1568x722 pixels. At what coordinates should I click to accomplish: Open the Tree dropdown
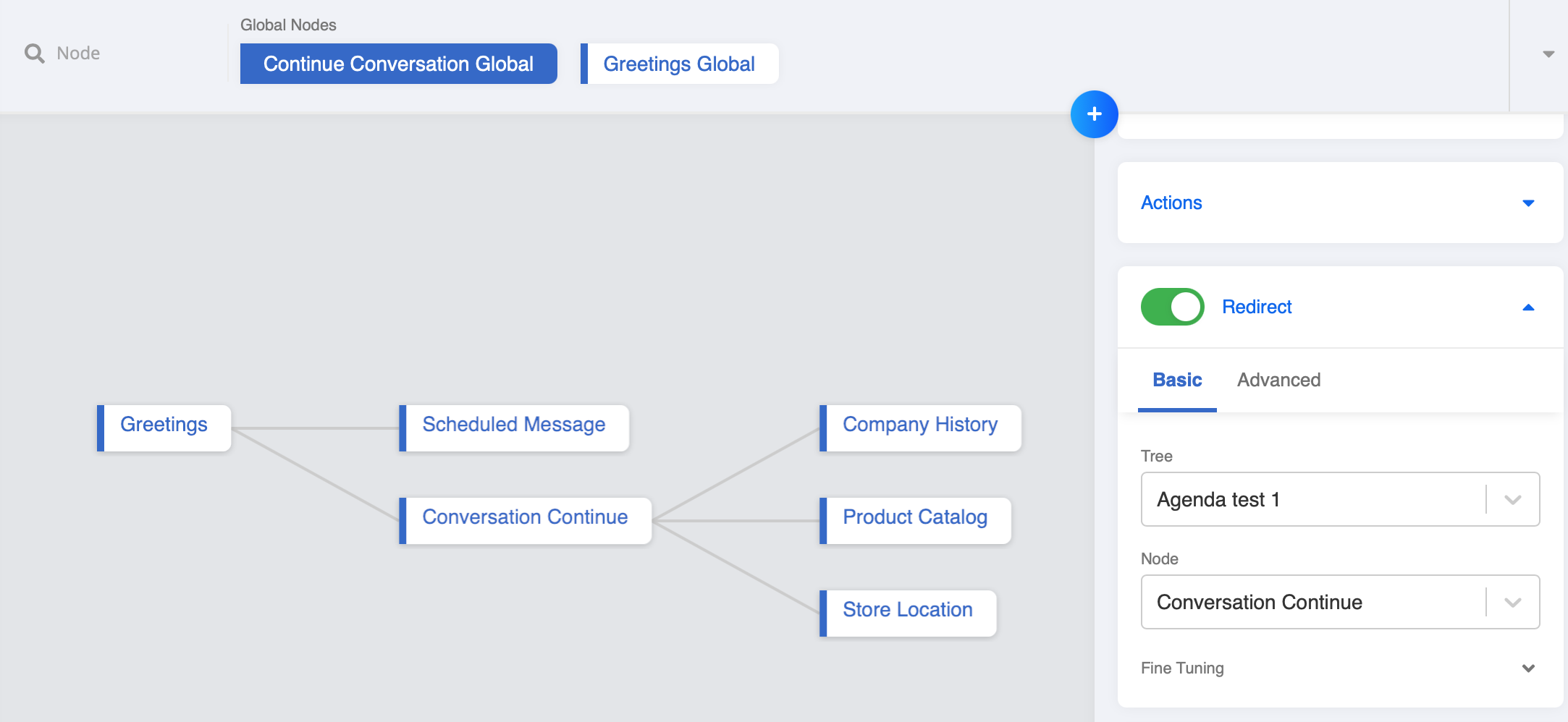coord(1512,500)
